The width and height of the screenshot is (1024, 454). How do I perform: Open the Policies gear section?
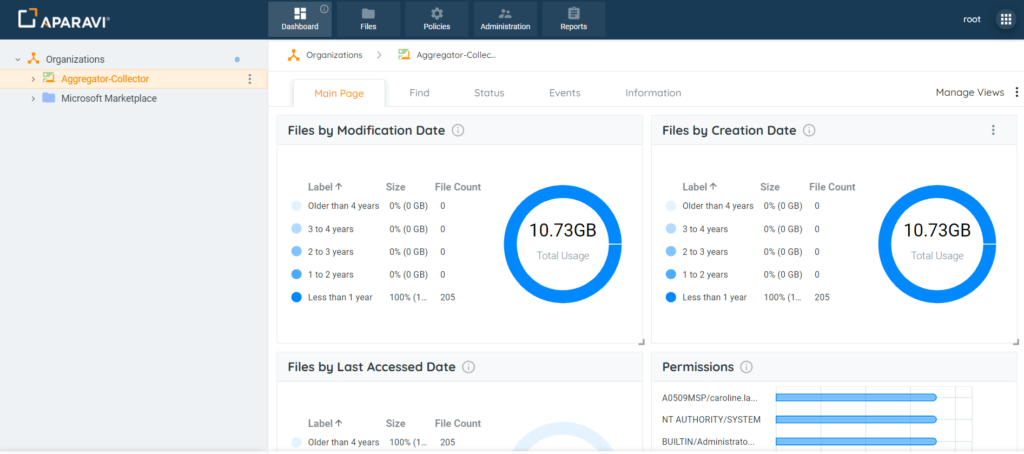(x=437, y=19)
